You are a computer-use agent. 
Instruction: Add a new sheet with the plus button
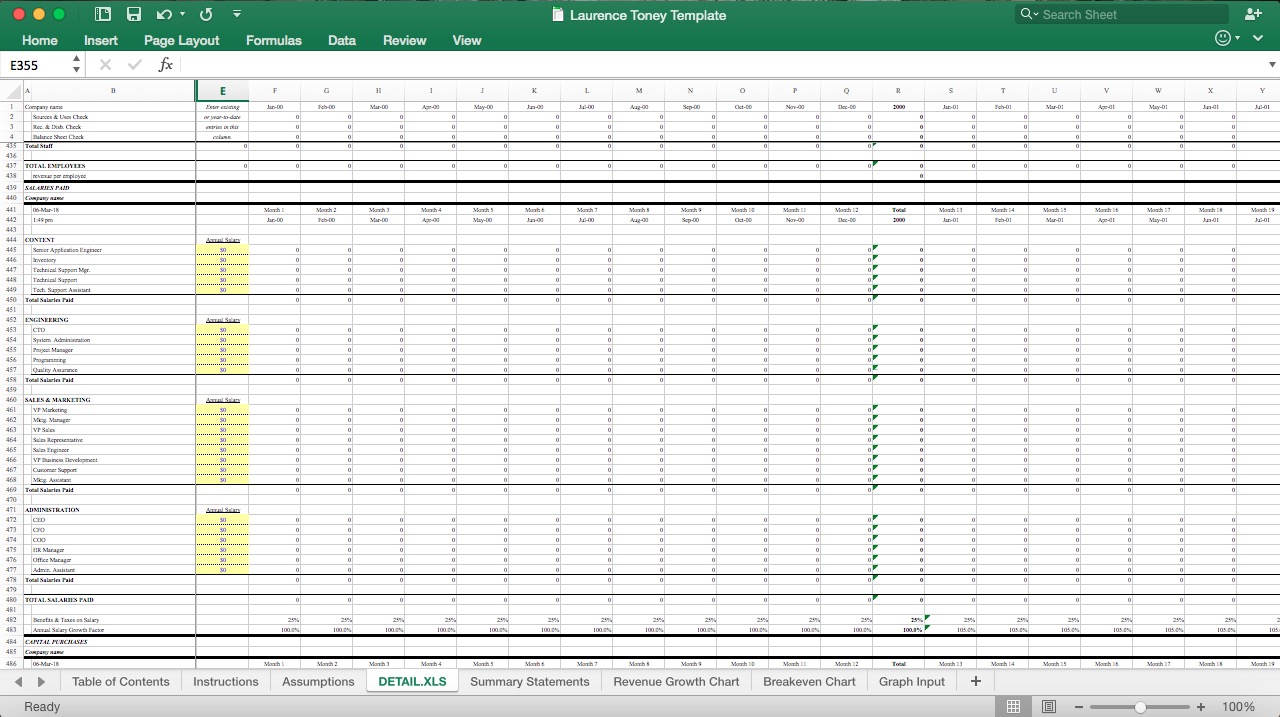click(x=974, y=681)
